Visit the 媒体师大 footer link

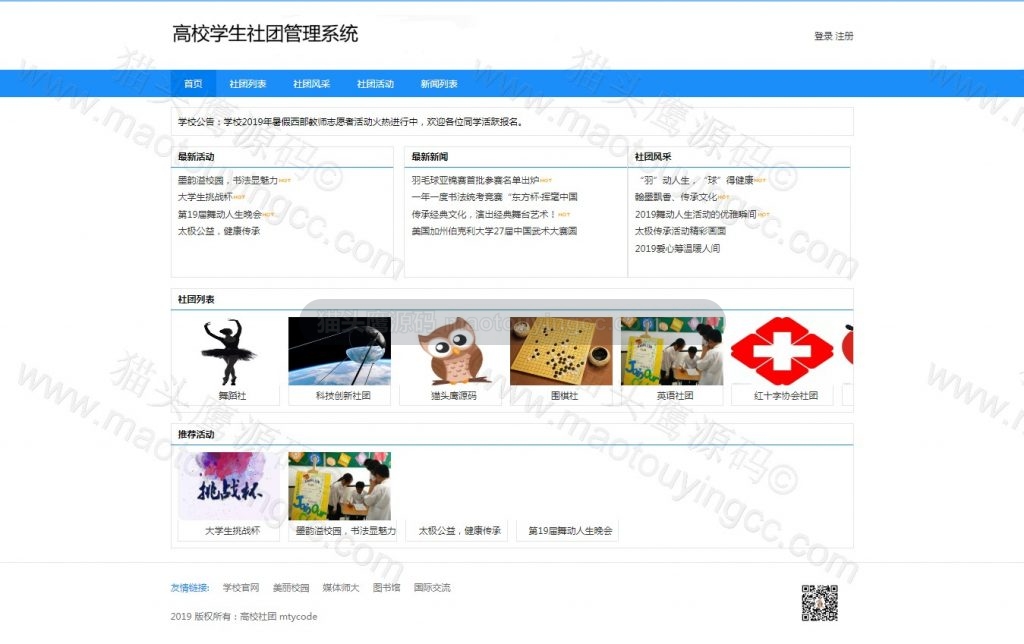pos(341,588)
